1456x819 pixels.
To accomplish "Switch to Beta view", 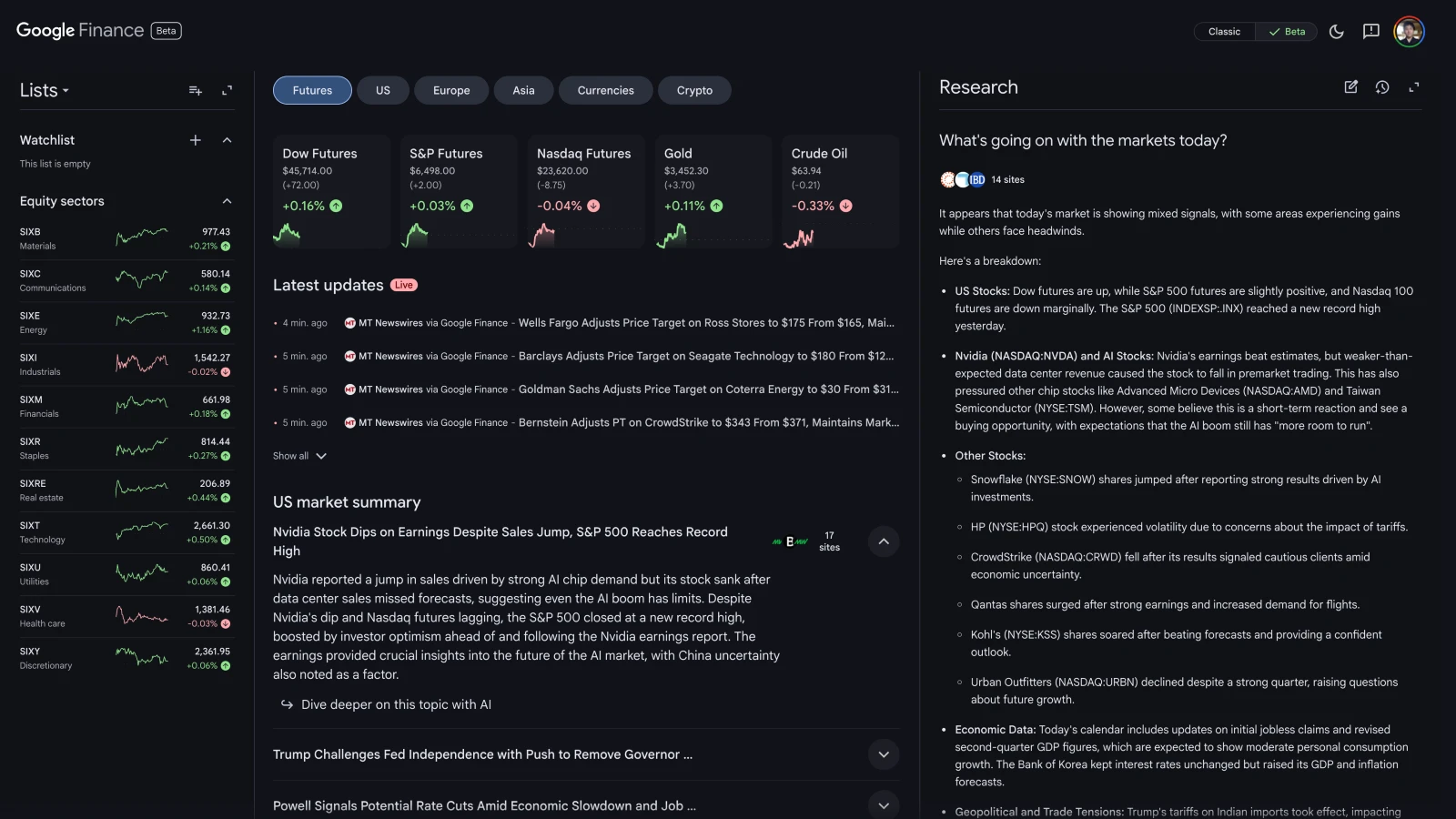I will coord(1287,32).
